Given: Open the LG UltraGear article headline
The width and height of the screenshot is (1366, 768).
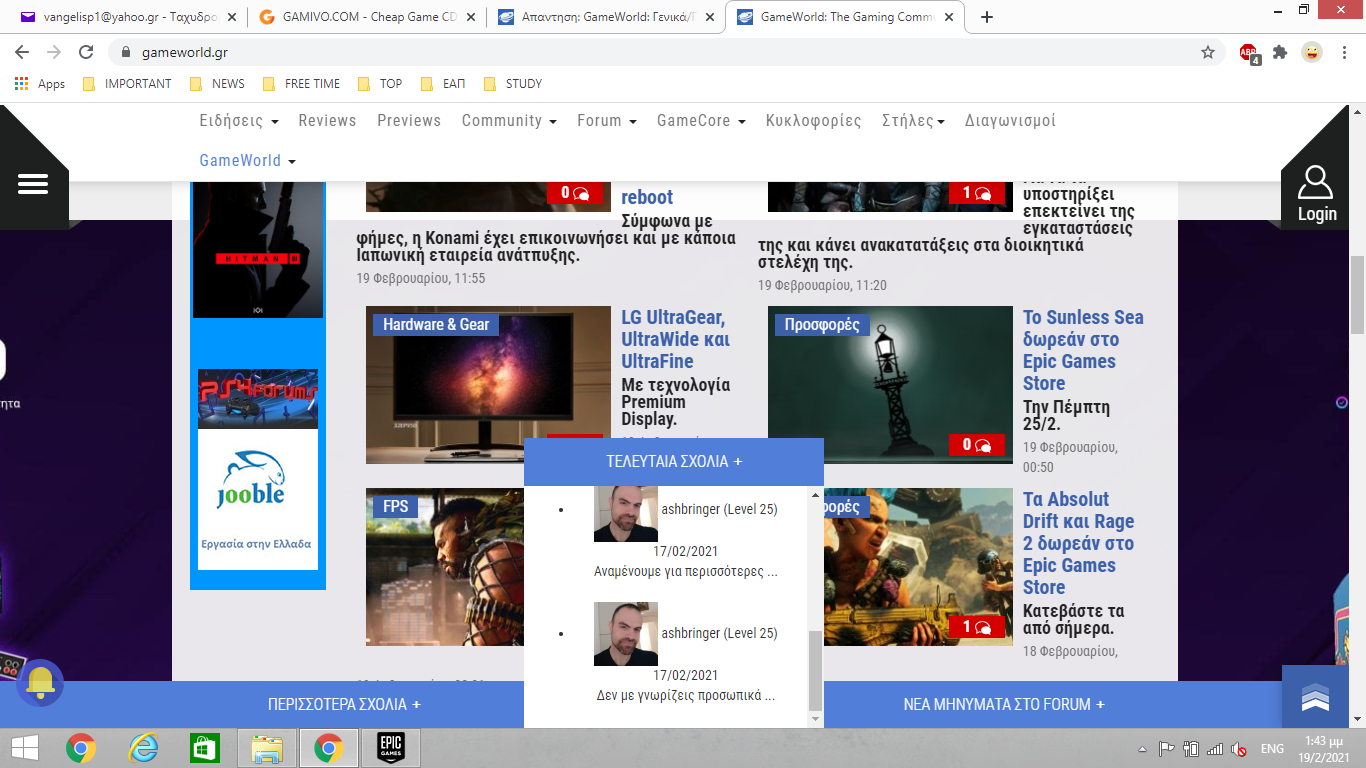Looking at the screenshot, I should 675,339.
